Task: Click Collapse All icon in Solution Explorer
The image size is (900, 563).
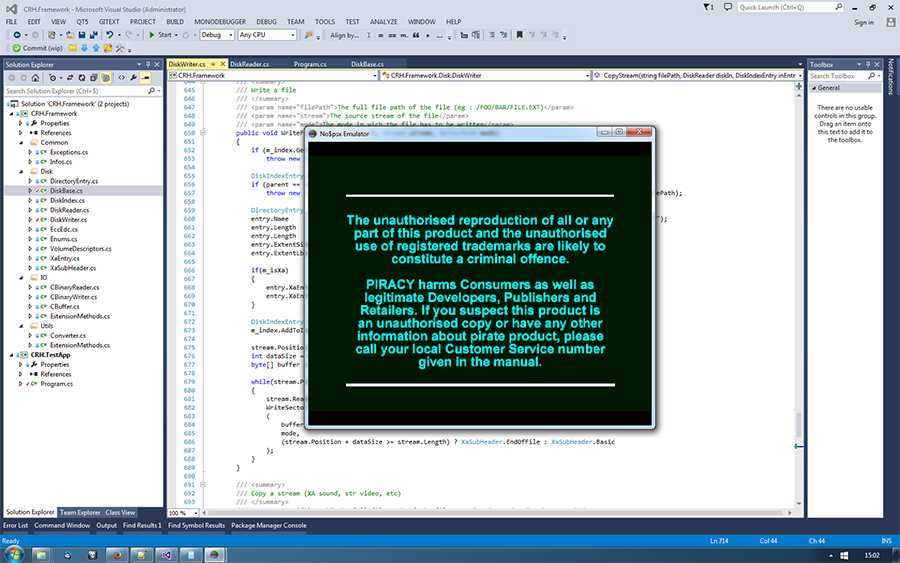Action: point(94,77)
